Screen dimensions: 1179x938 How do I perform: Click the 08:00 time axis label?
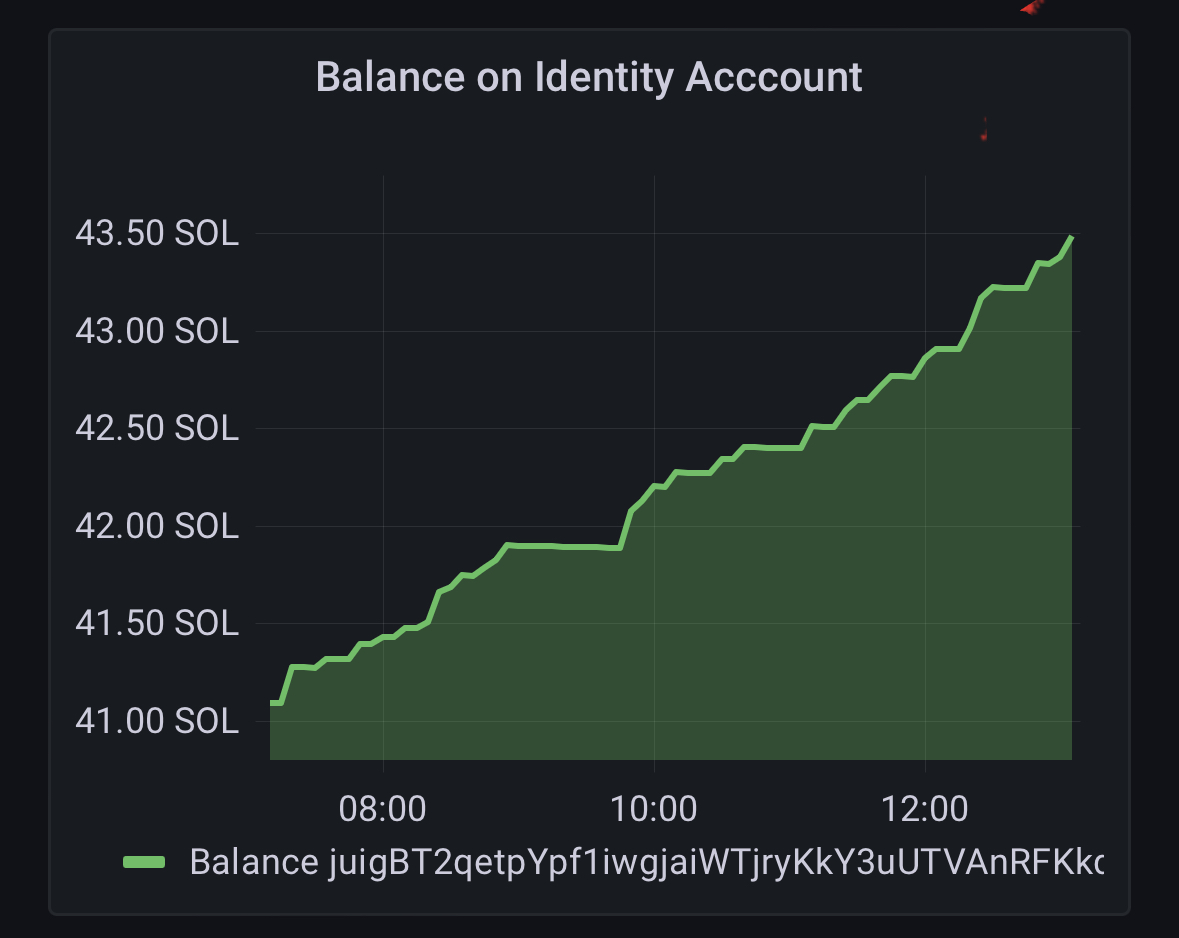[383, 809]
